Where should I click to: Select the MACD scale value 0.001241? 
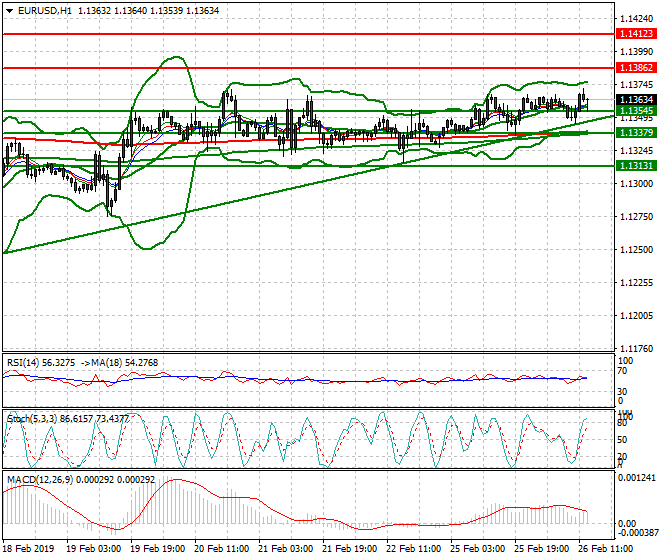(x=637, y=478)
